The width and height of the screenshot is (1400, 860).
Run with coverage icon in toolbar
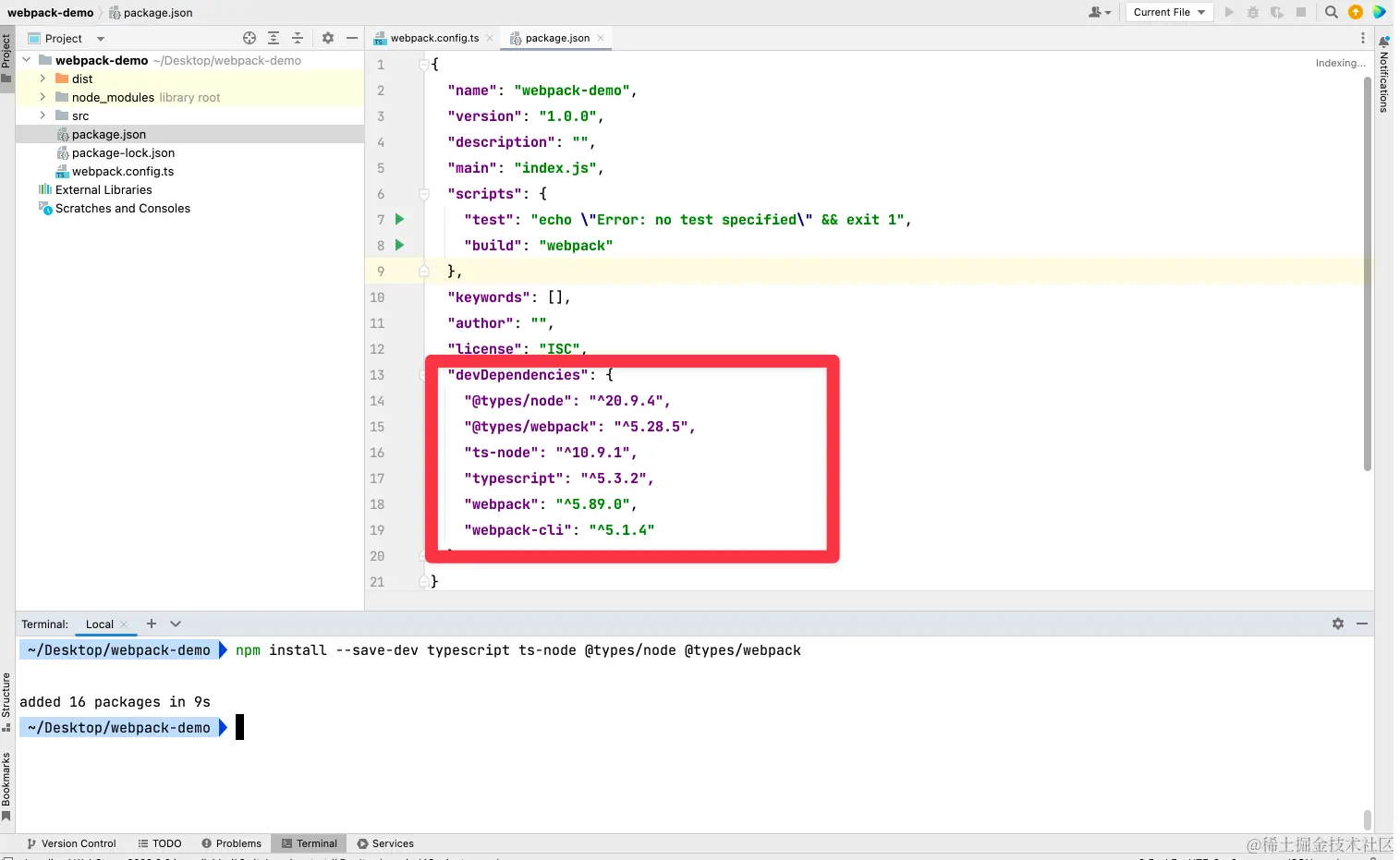tap(1277, 12)
